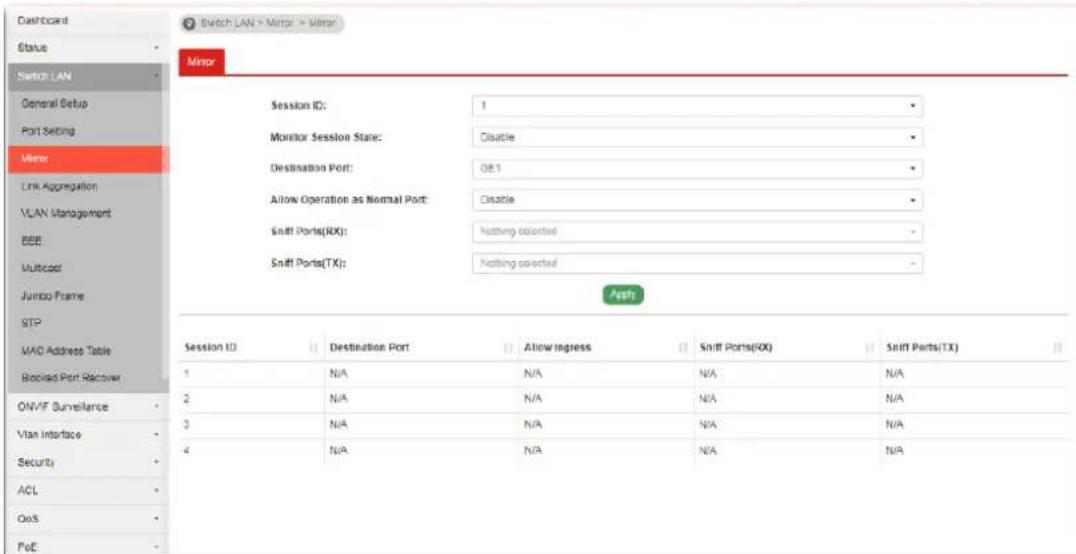Click Destination Port N/A for session 1
The height and width of the screenshot is (554, 1076).
[x=339, y=375]
